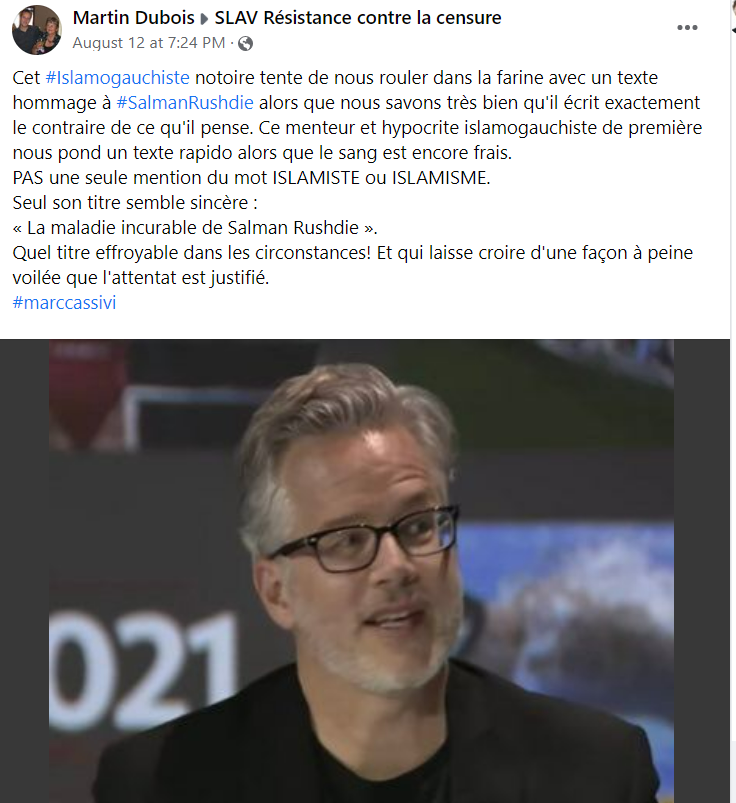Click the dark gray strip right of photo
Screen dimensions: 736x803
(x=702, y=571)
